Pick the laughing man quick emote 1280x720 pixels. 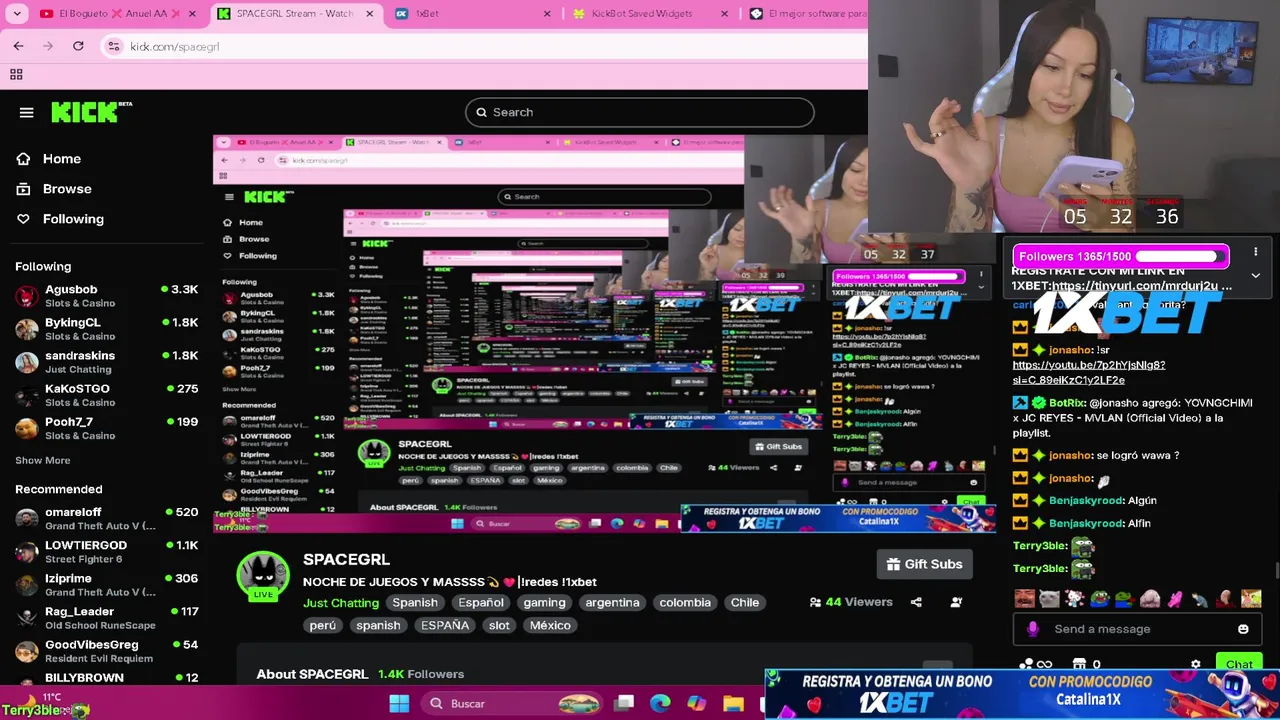[1024, 599]
